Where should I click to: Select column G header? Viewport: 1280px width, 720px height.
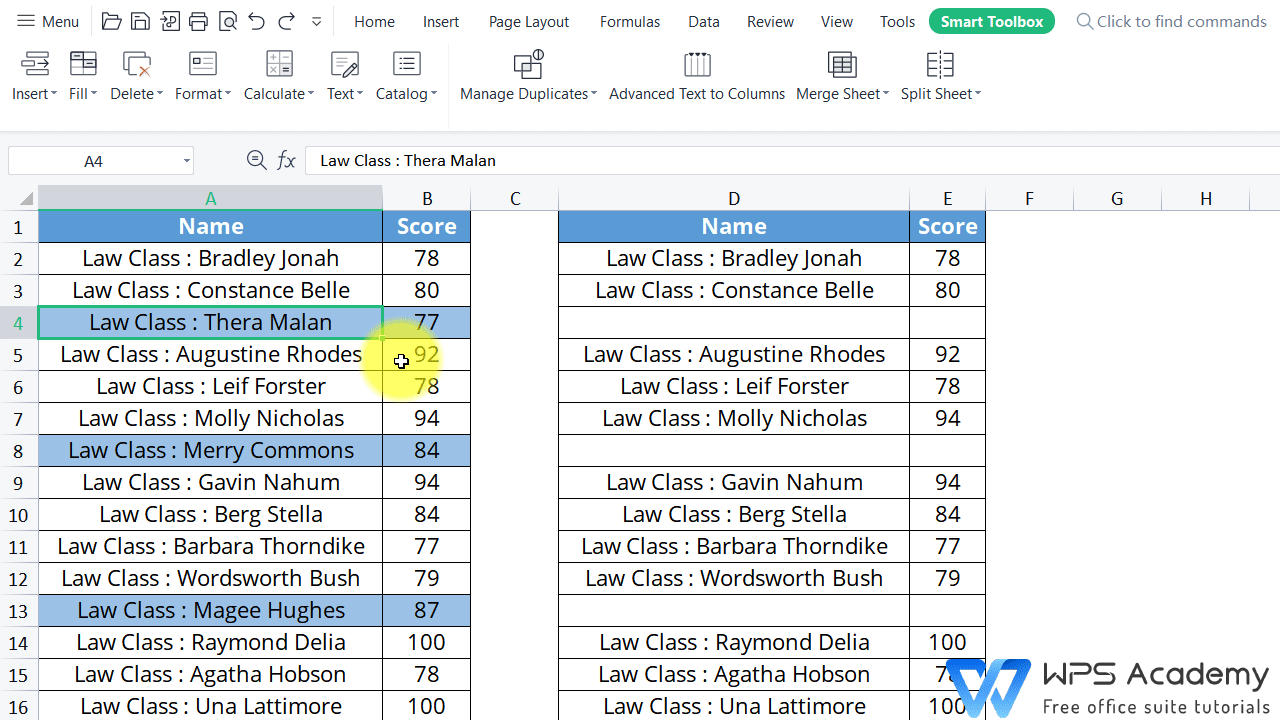click(1117, 198)
